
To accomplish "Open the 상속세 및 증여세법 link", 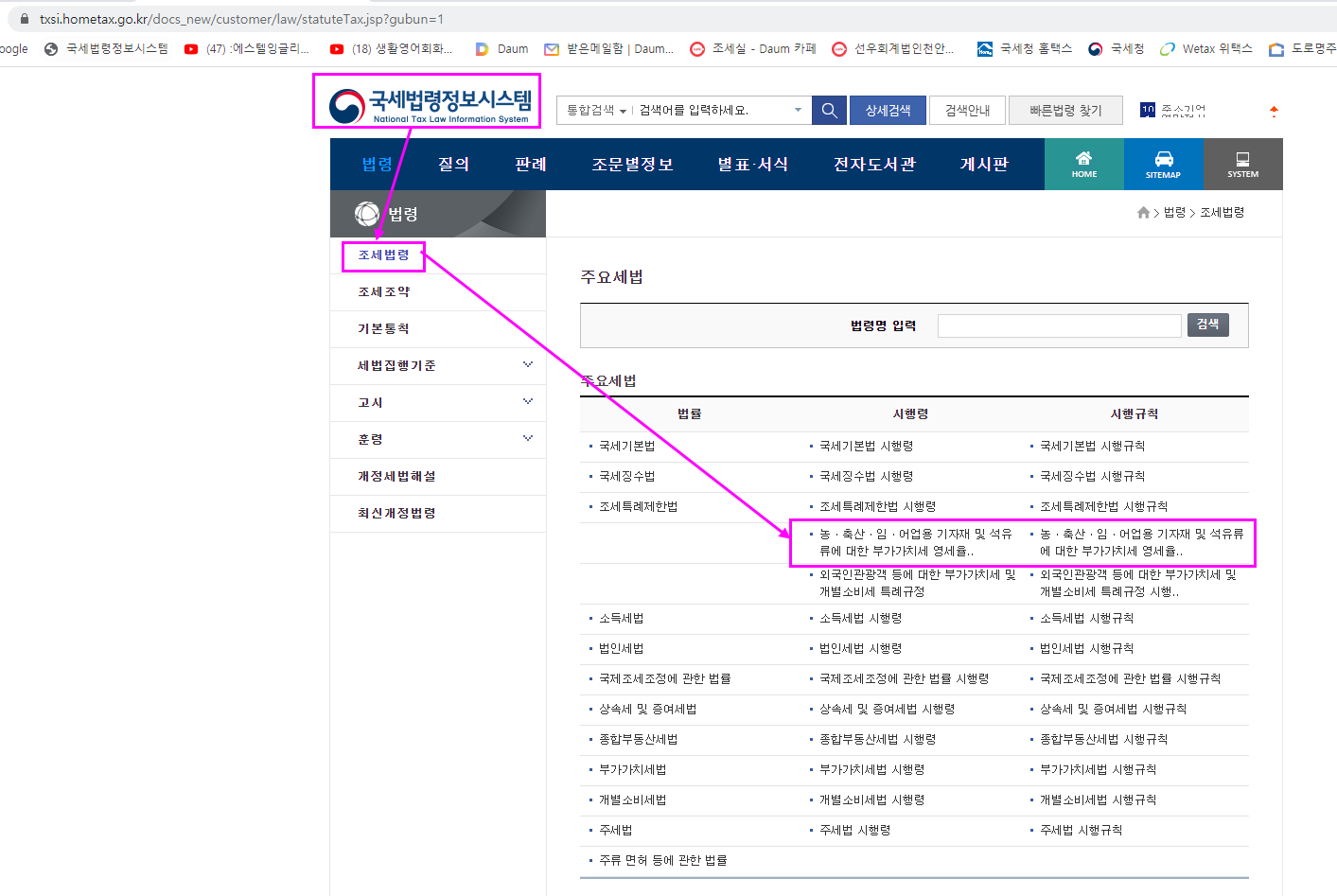I will click(647, 710).
